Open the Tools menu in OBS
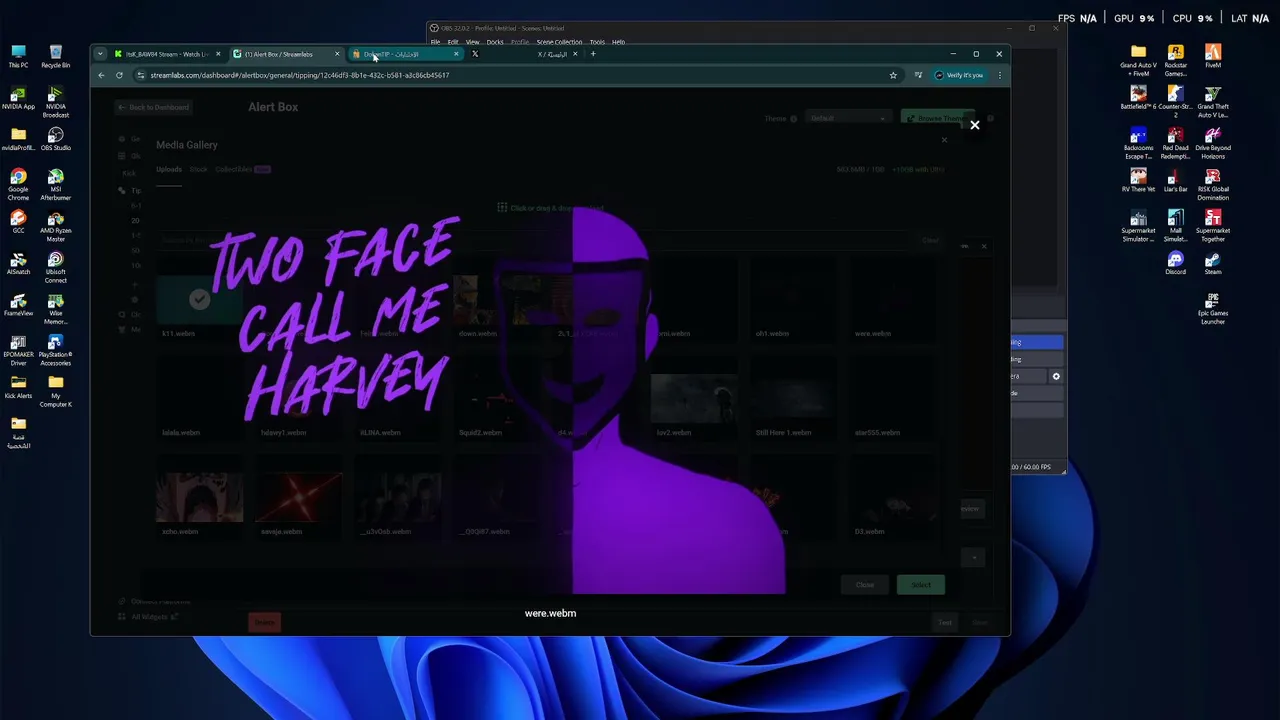Screen dimensions: 1280x720 (597, 42)
